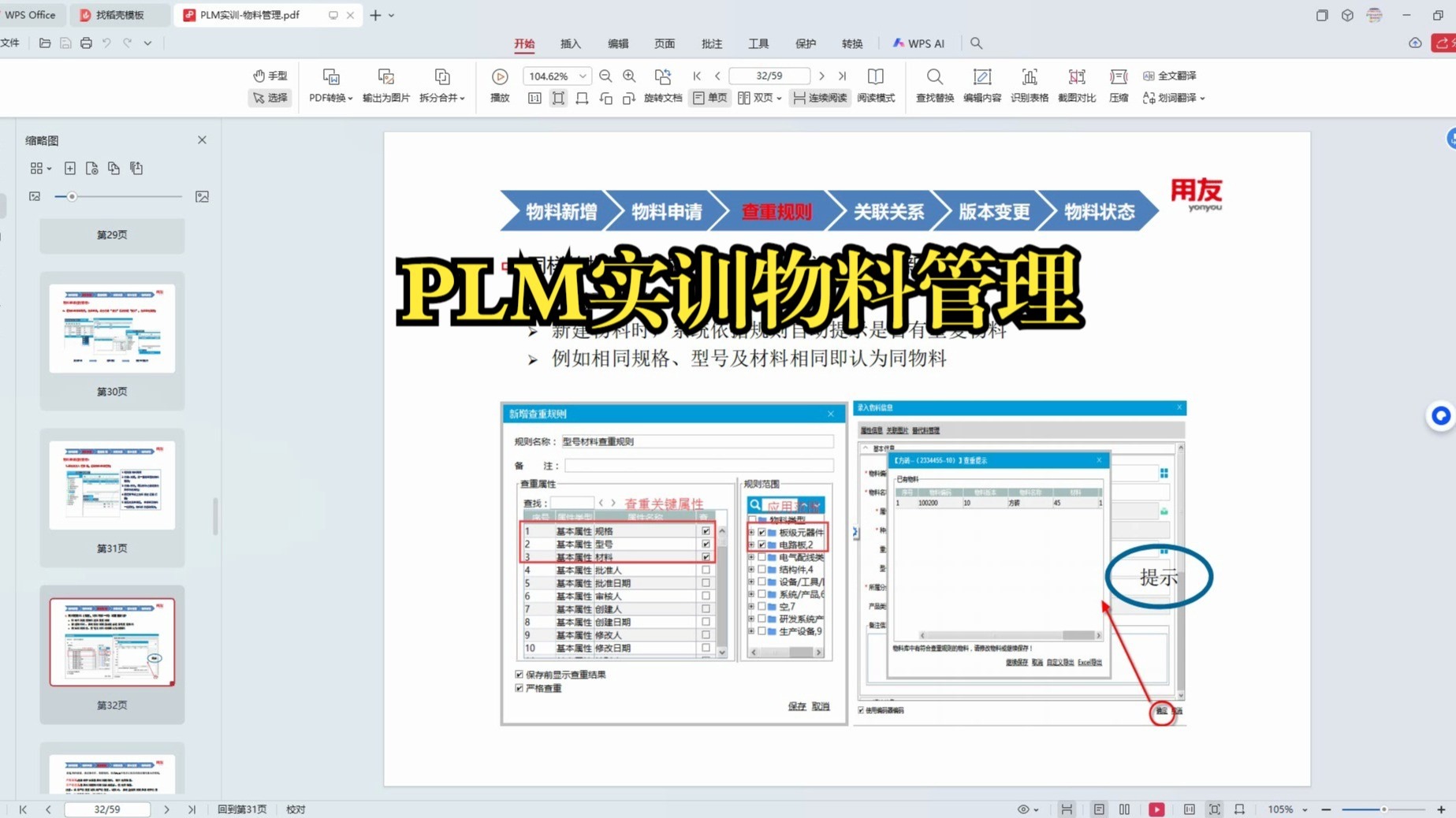
Task: Open the Split and Merge (拆分合并) dropdown
Action: pyautogui.click(x=442, y=98)
